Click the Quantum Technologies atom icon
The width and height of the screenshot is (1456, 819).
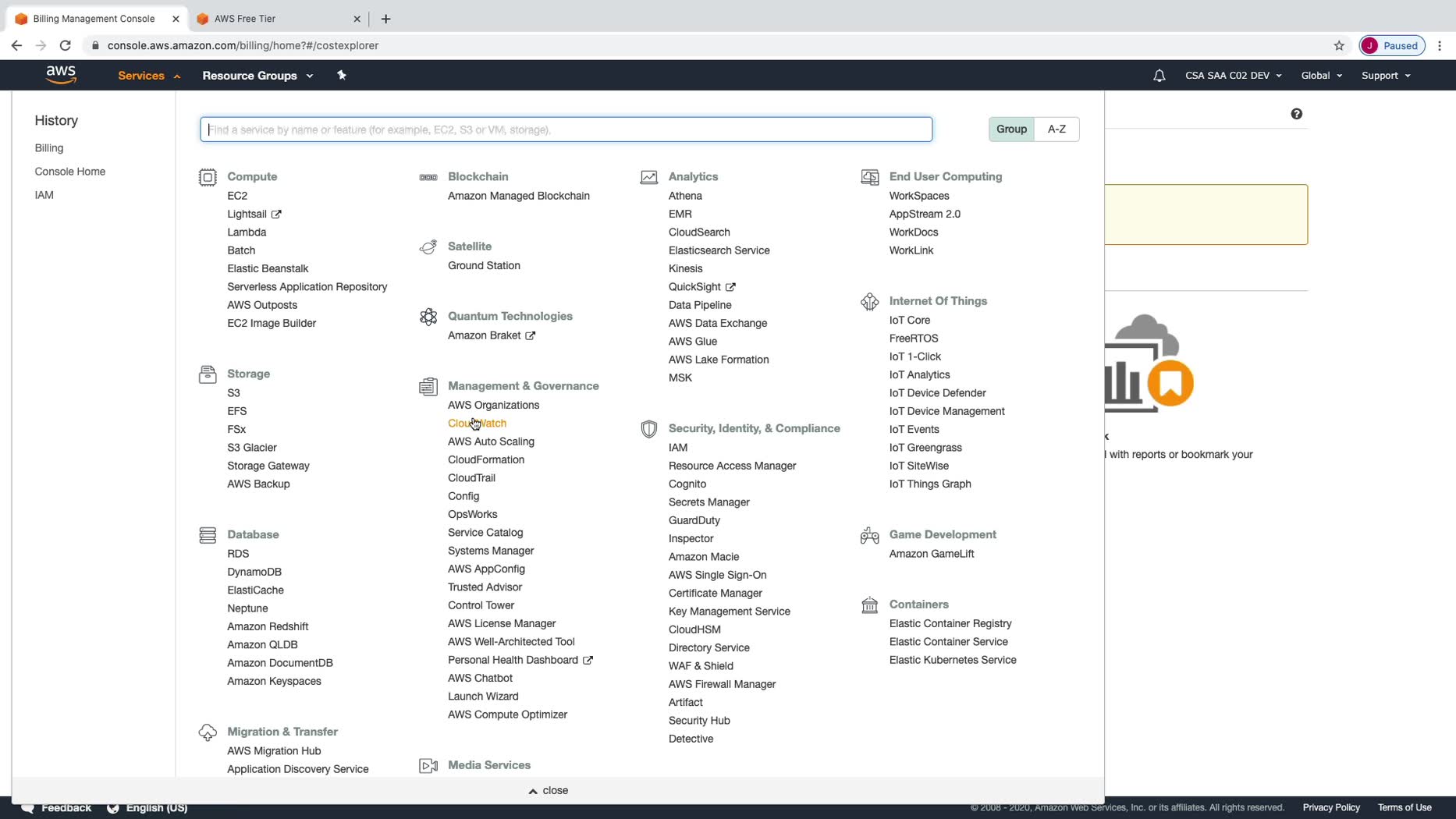pos(428,317)
